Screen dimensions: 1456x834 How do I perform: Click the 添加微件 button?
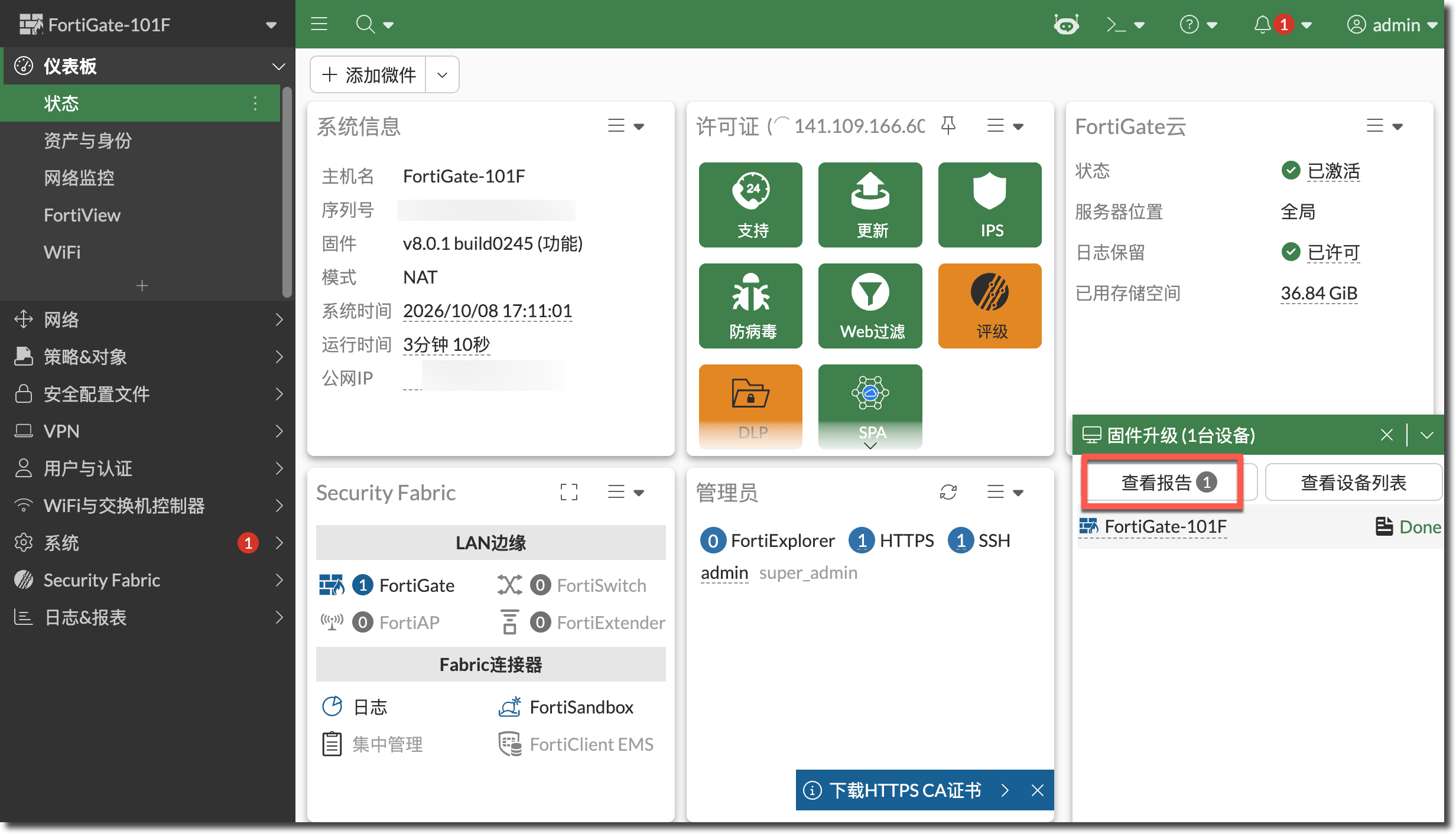368,74
